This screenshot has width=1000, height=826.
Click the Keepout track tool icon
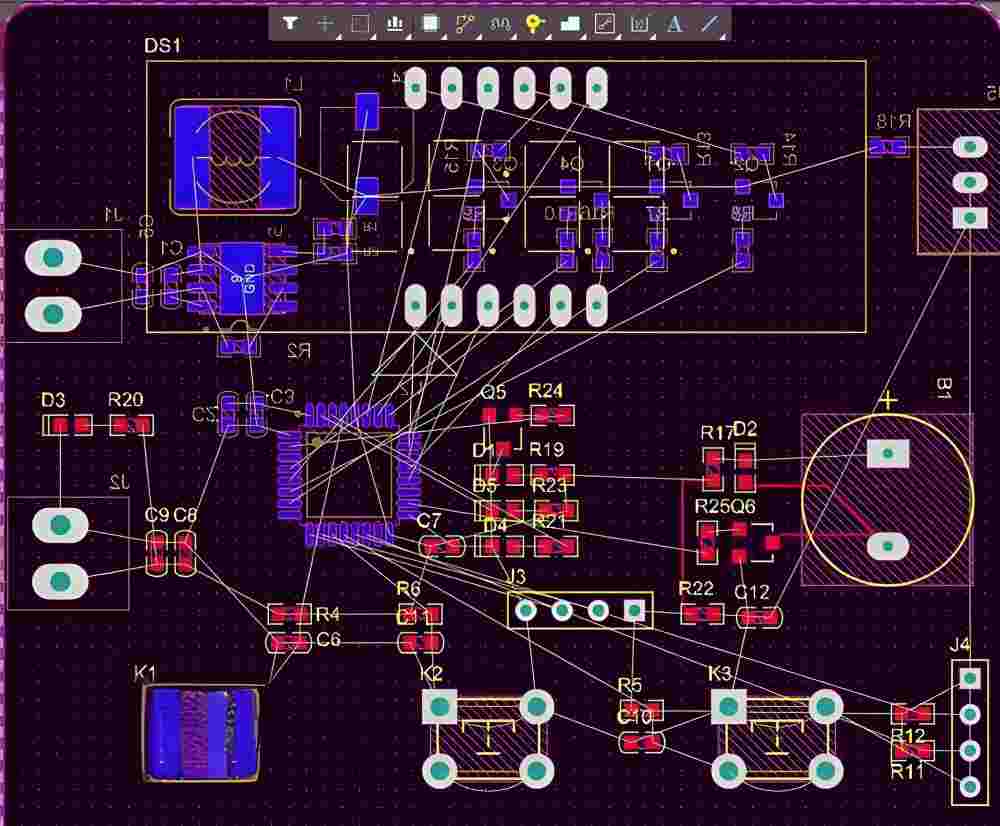coord(604,24)
